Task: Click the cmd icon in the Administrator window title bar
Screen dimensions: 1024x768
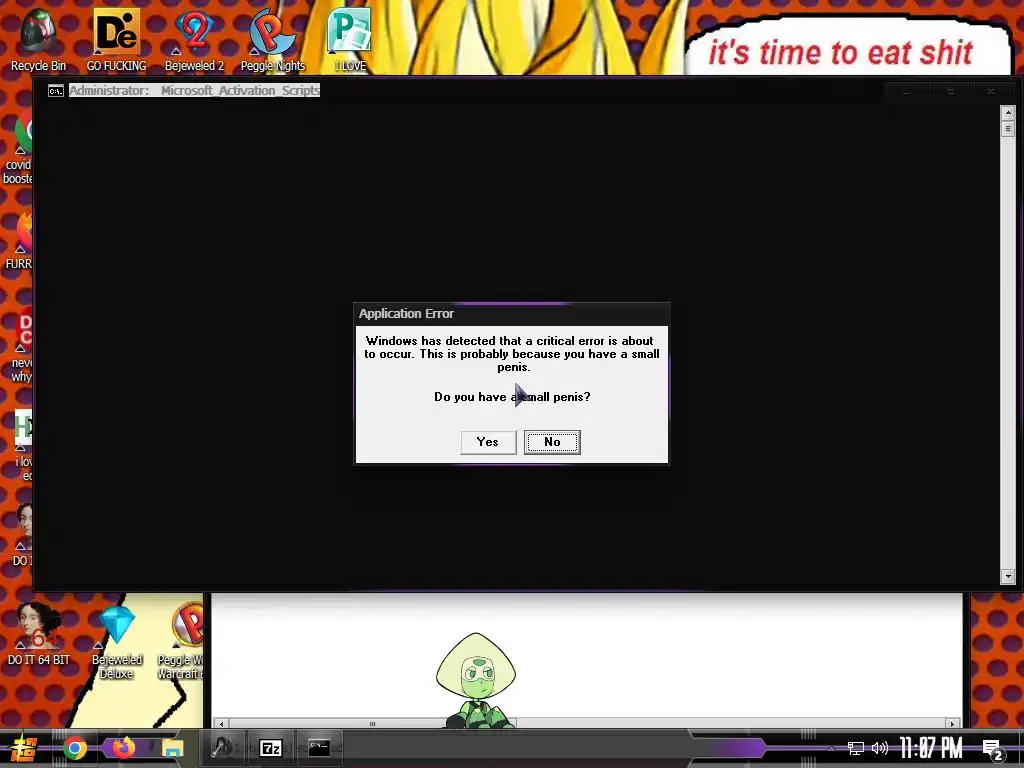Action: [56, 91]
